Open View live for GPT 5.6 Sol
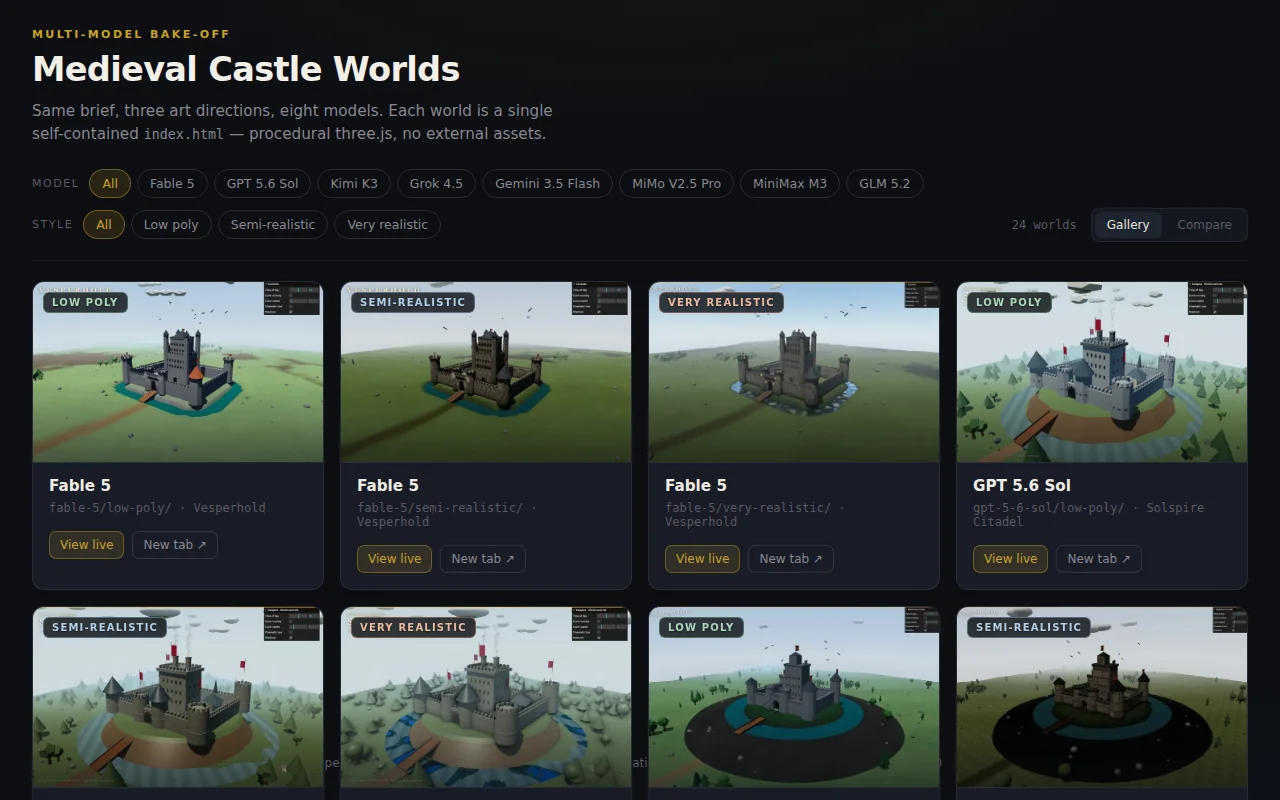The image size is (1280, 800). pos(1011,559)
